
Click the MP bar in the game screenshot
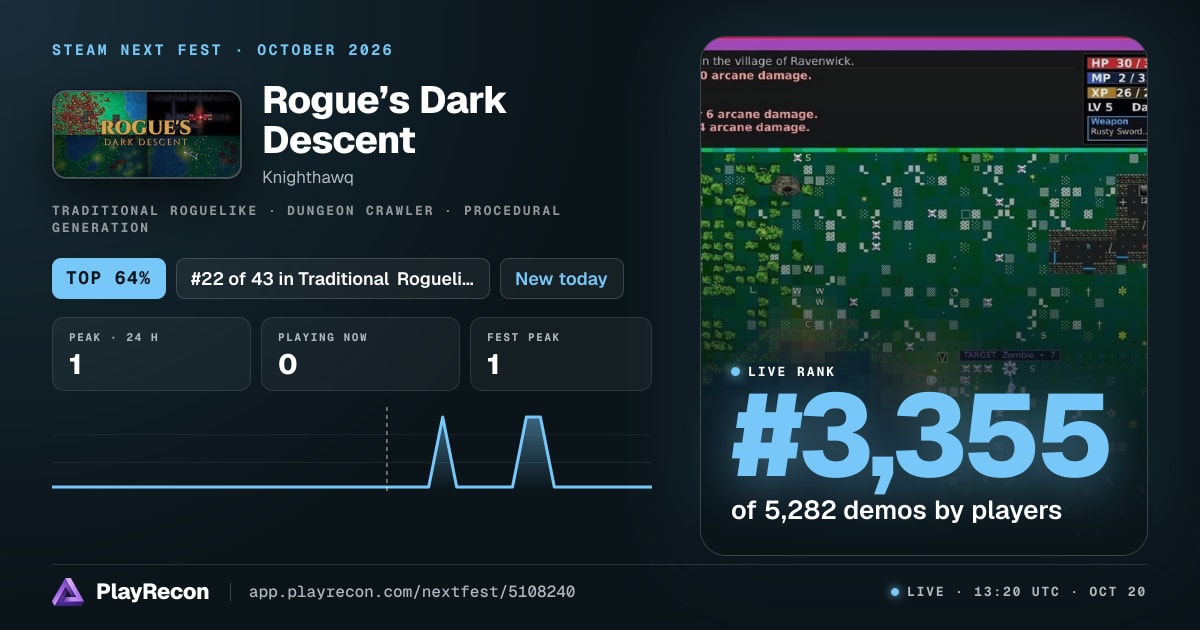point(1117,77)
